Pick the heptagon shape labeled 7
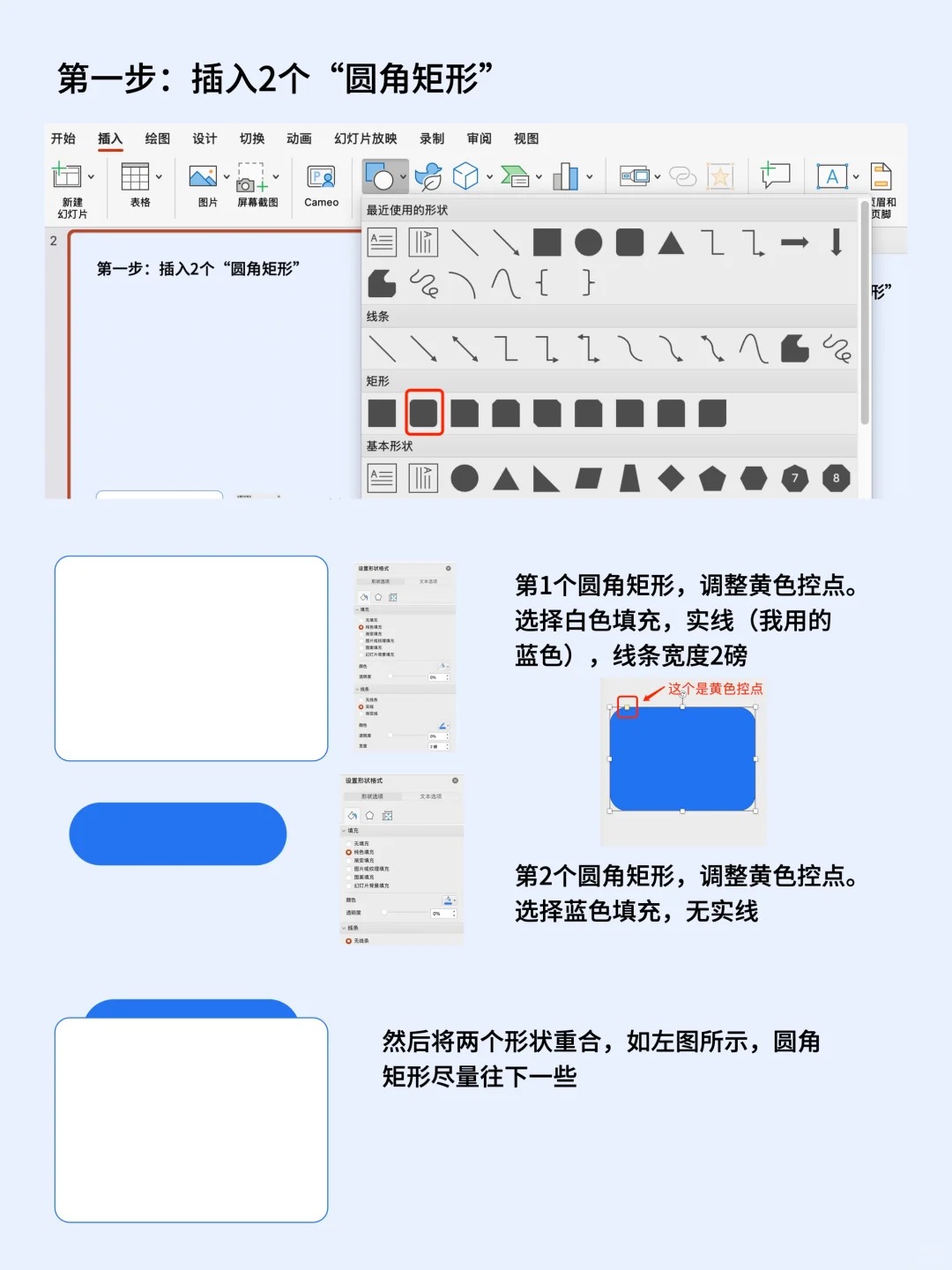The width and height of the screenshot is (952, 1270). click(x=794, y=478)
